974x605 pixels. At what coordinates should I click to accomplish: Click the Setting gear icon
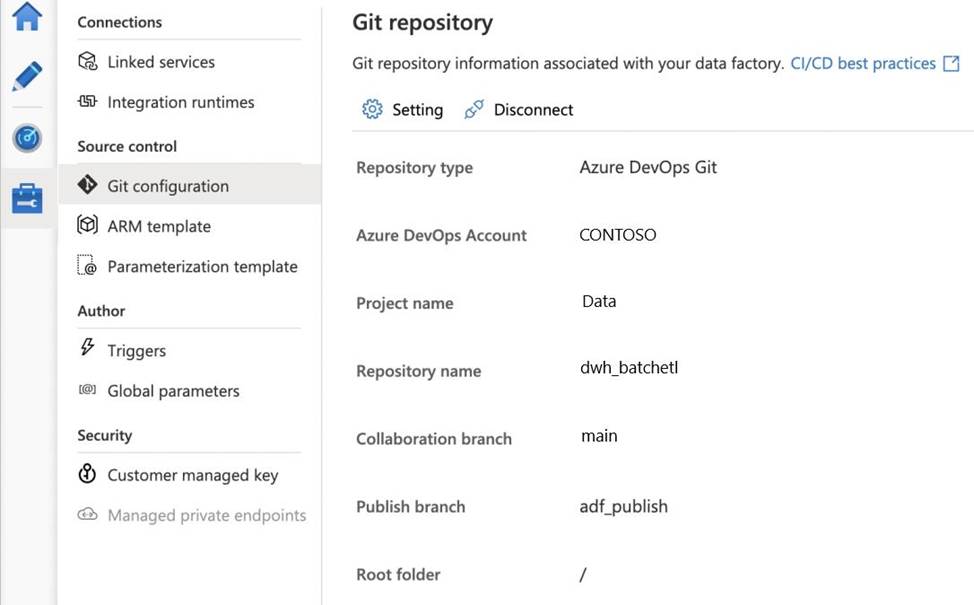(372, 110)
